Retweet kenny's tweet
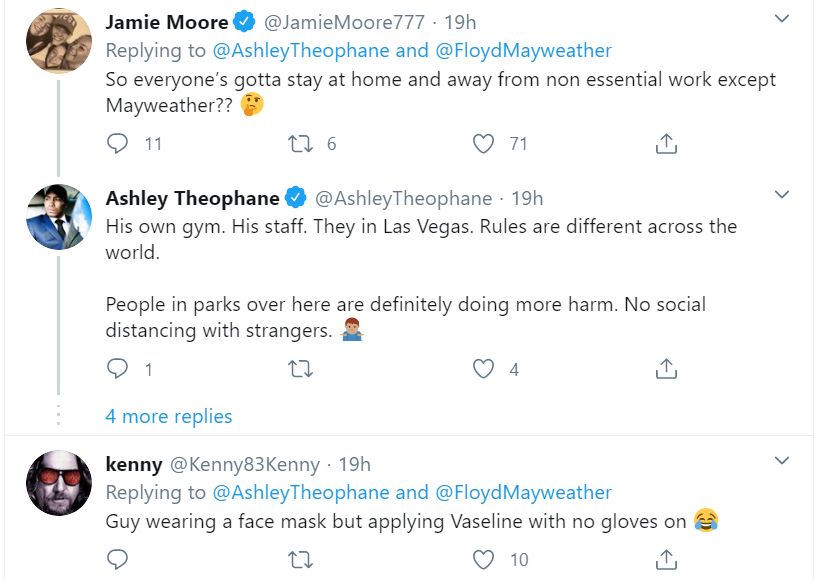816x579 pixels. [x=300, y=559]
